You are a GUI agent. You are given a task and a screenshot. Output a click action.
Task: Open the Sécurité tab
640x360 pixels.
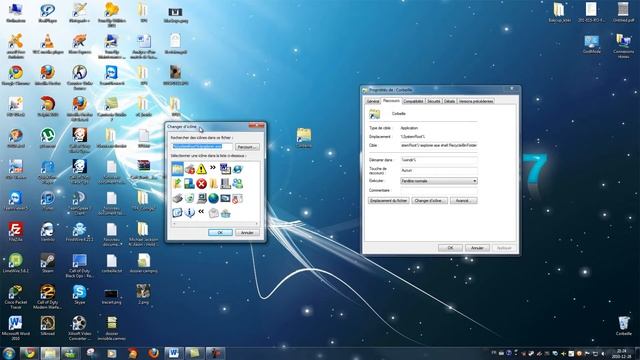point(433,101)
